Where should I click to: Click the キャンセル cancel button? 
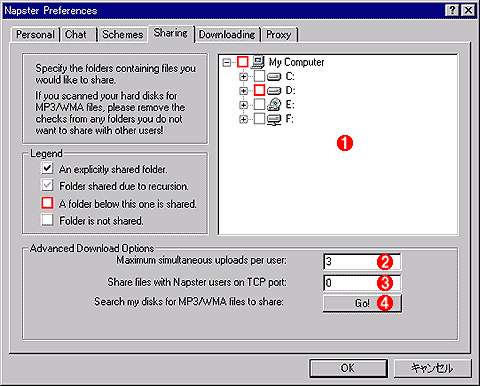coord(432,368)
